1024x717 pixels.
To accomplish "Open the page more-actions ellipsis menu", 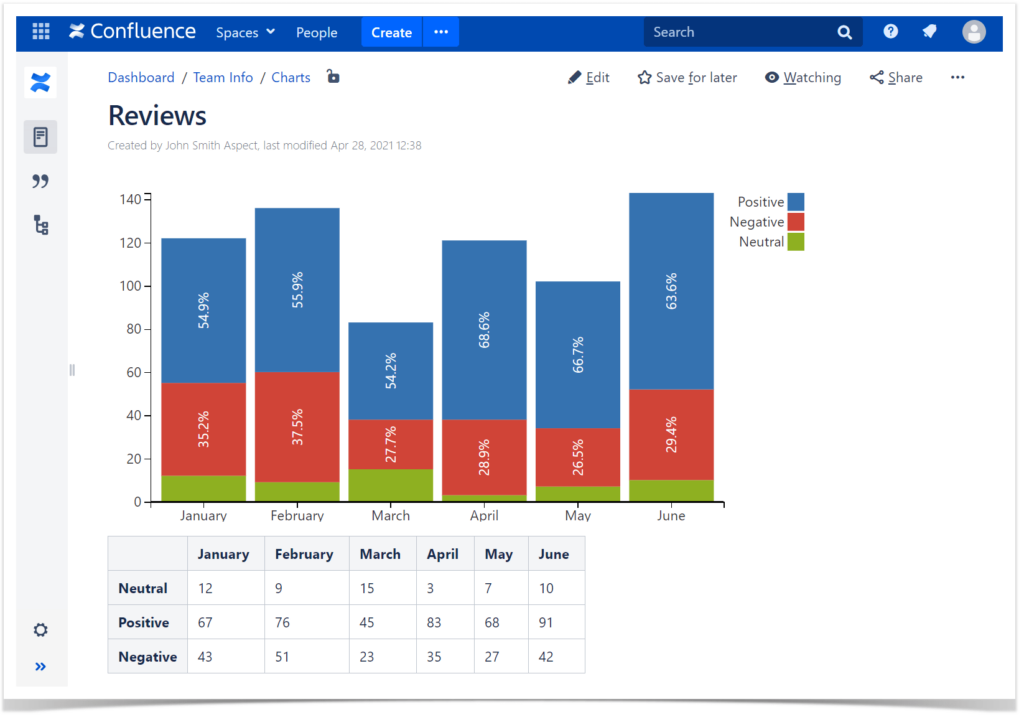I will 957,77.
